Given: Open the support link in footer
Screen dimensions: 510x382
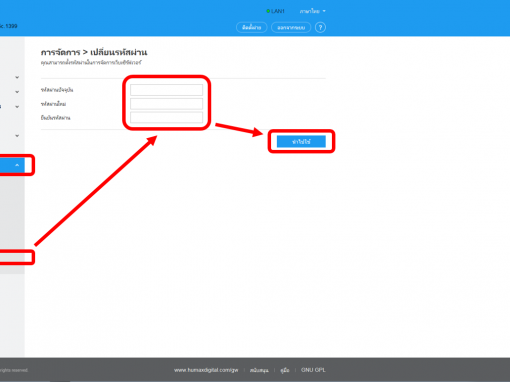Looking at the screenshot, I should (x=259, y=370).
